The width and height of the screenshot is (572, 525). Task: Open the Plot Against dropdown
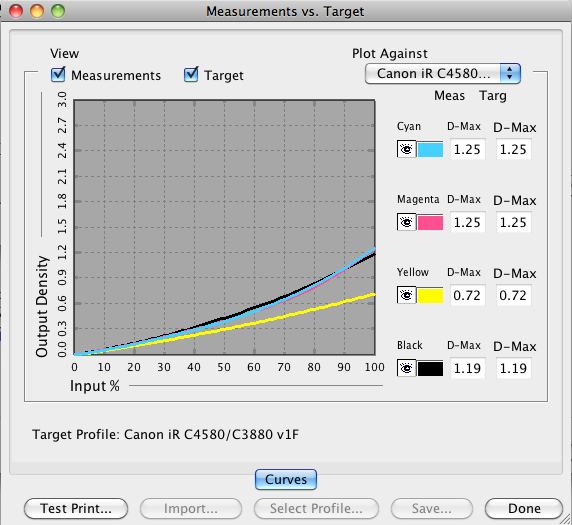(442, 74)
